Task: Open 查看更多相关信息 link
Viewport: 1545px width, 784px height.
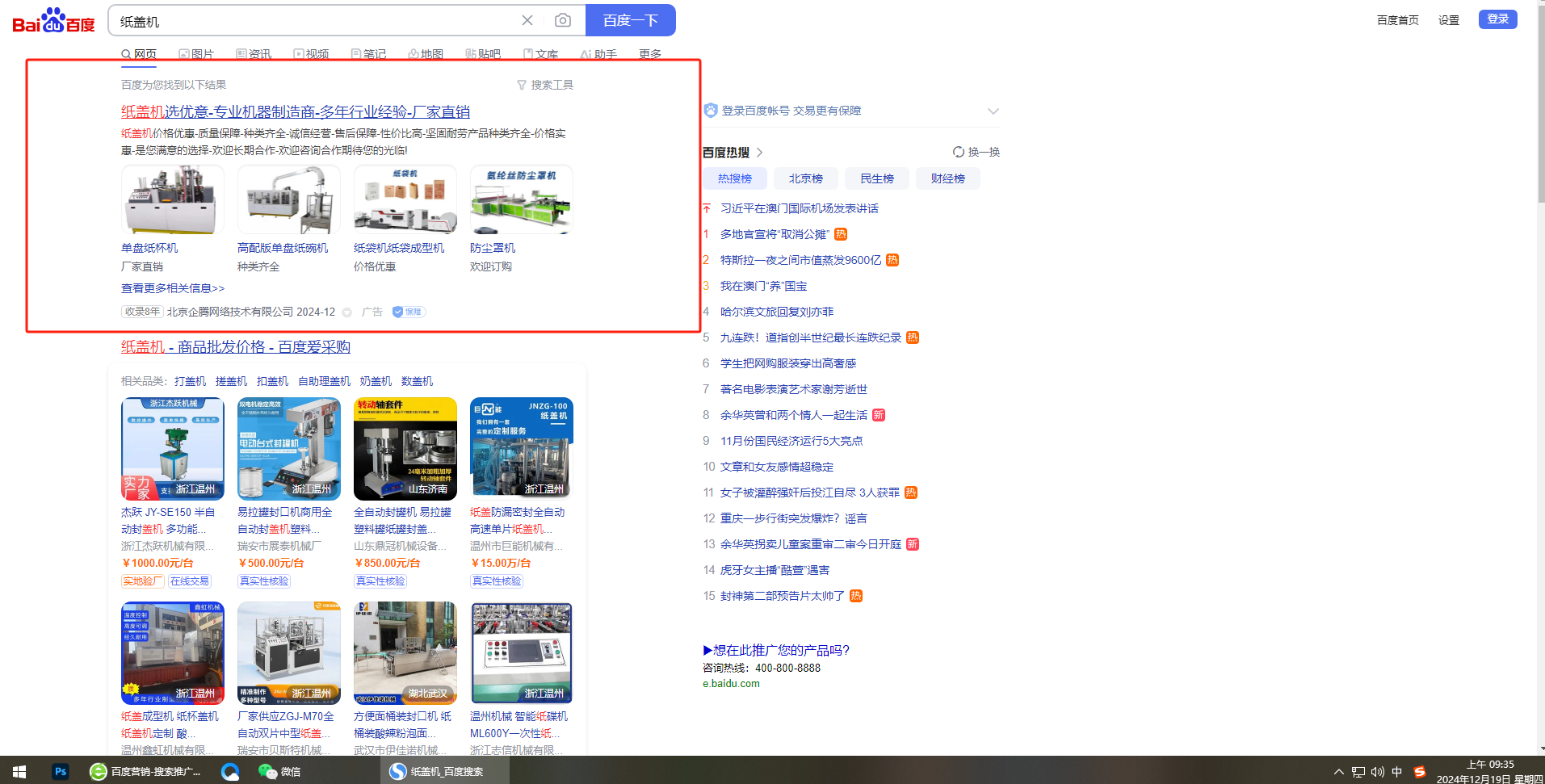Action: [173, 288]
